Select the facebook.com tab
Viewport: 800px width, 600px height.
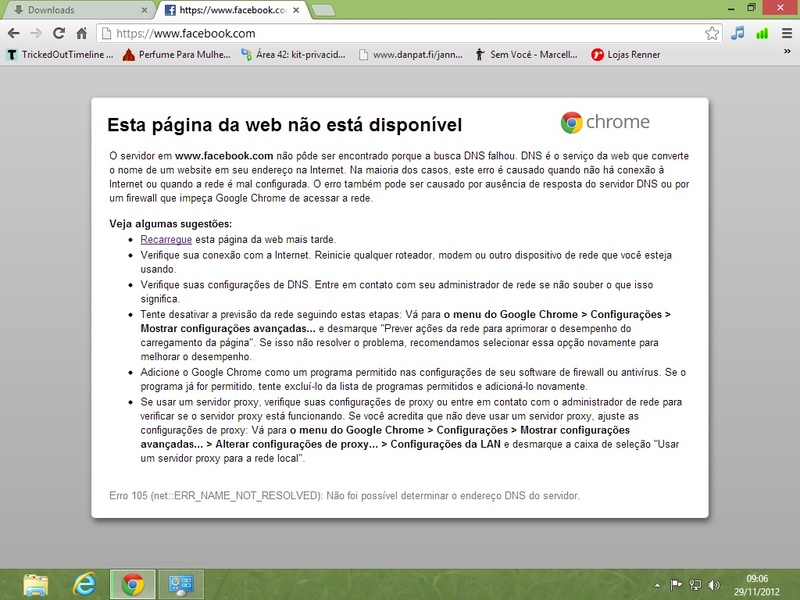(232, 10)
